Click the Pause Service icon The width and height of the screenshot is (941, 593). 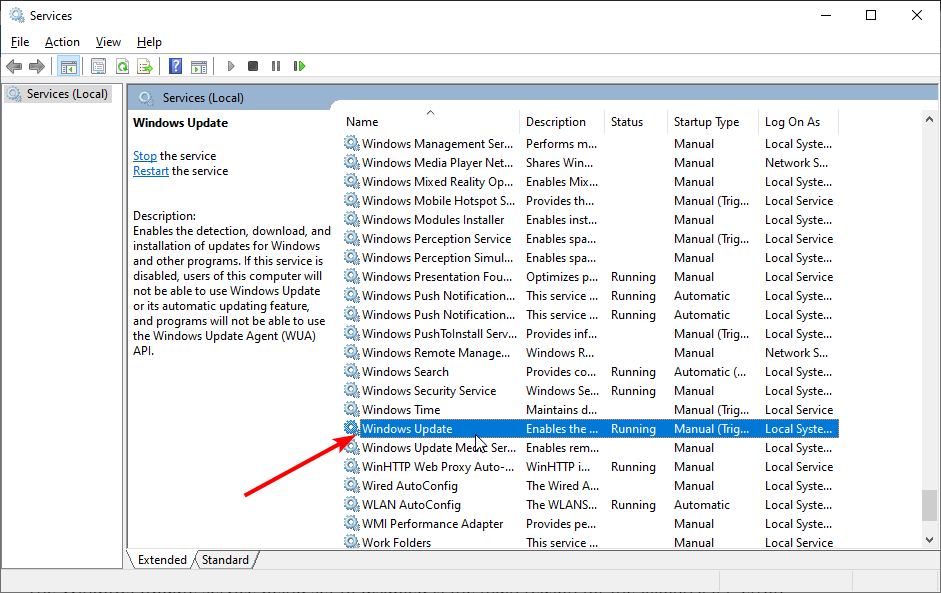pos(276,66)
